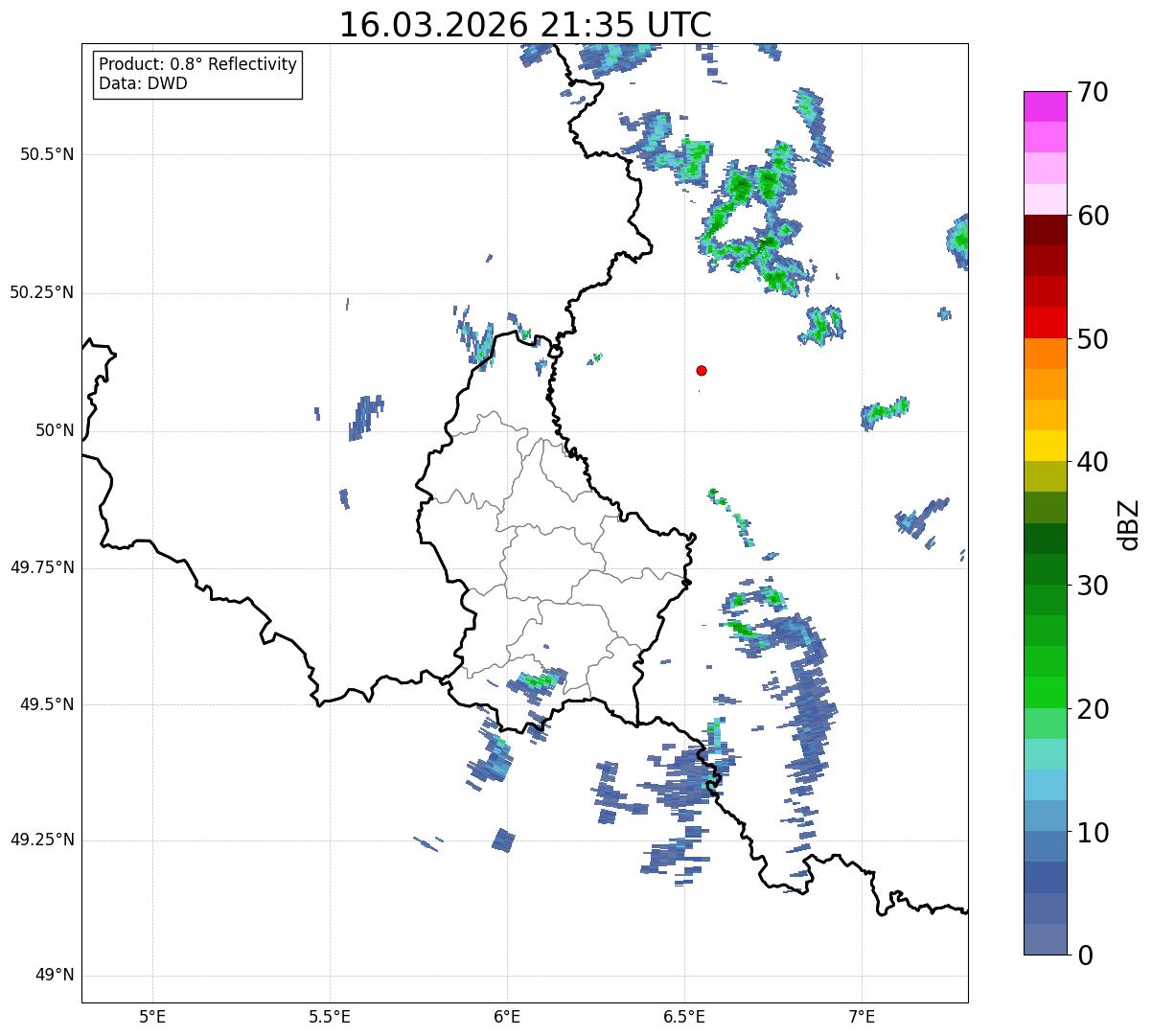Click the 5°E longitude axis label

[152, 1016]
